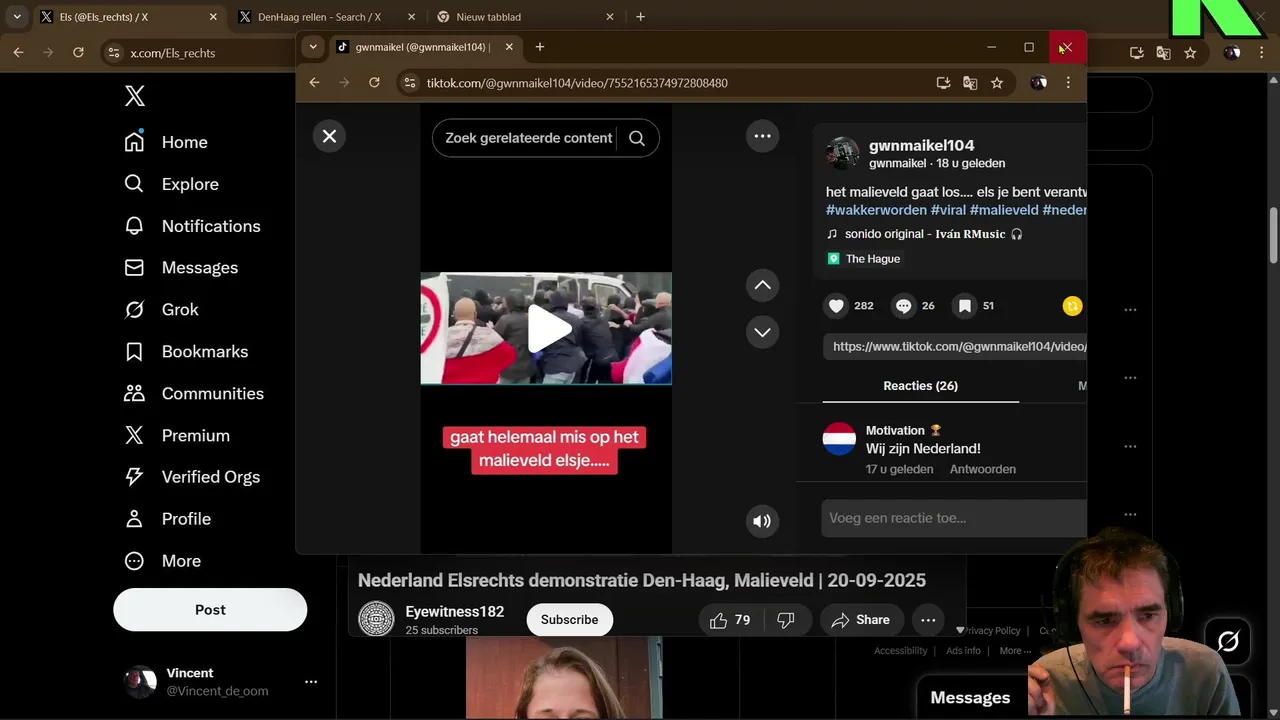Viewport: 1280px width, 720px height.
Task: Click the Post button in X sidebar
Action: (x=210, y=609)
